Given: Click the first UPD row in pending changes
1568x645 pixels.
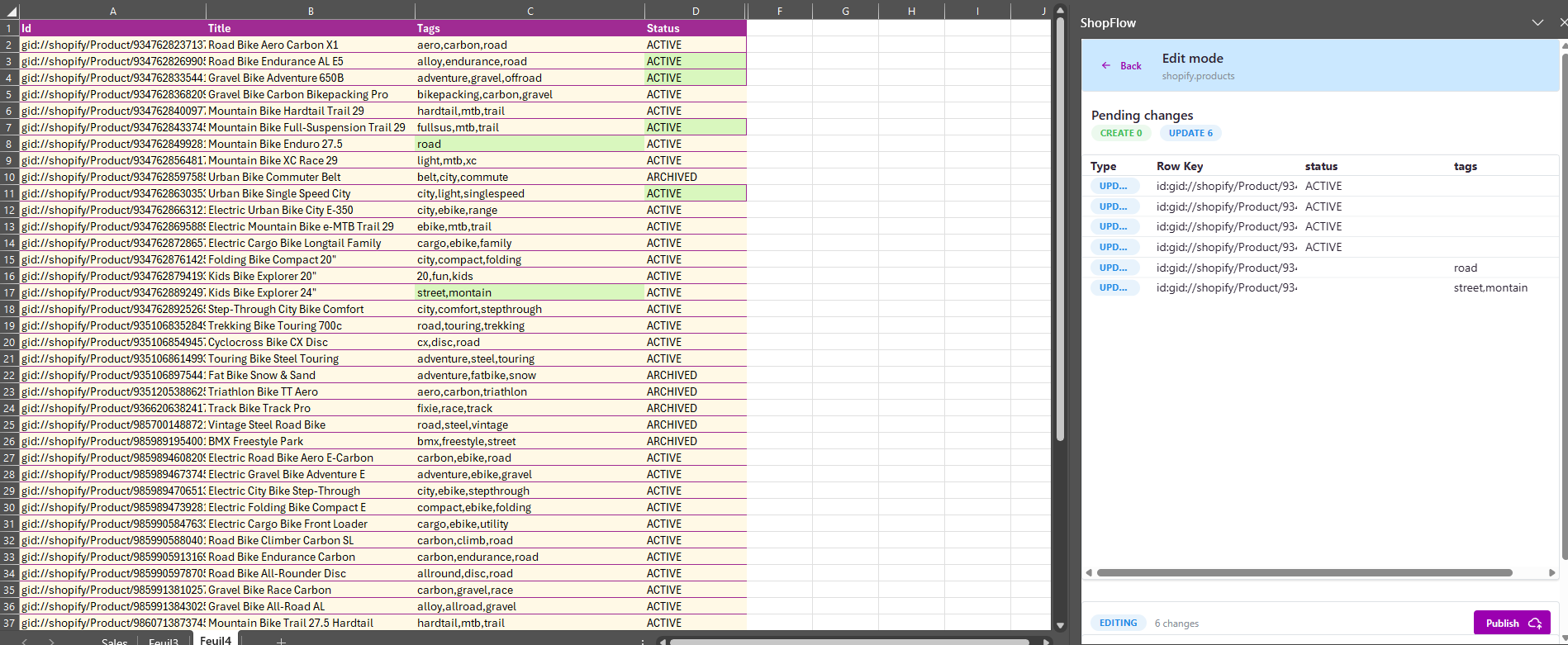Looking at the screenshot, I should pos(1114,187).
